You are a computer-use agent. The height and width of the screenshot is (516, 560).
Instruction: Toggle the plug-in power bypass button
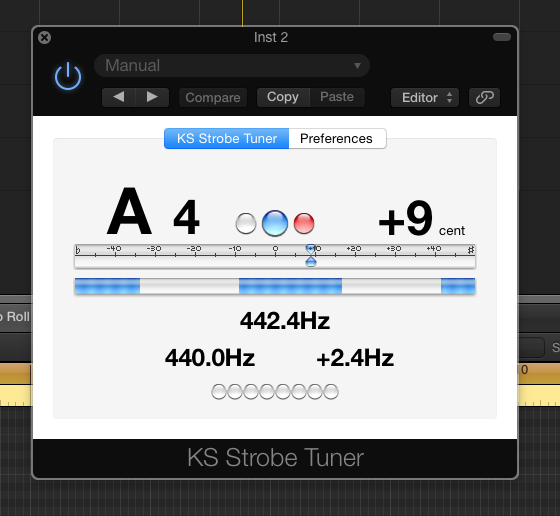tap(68, 76)
